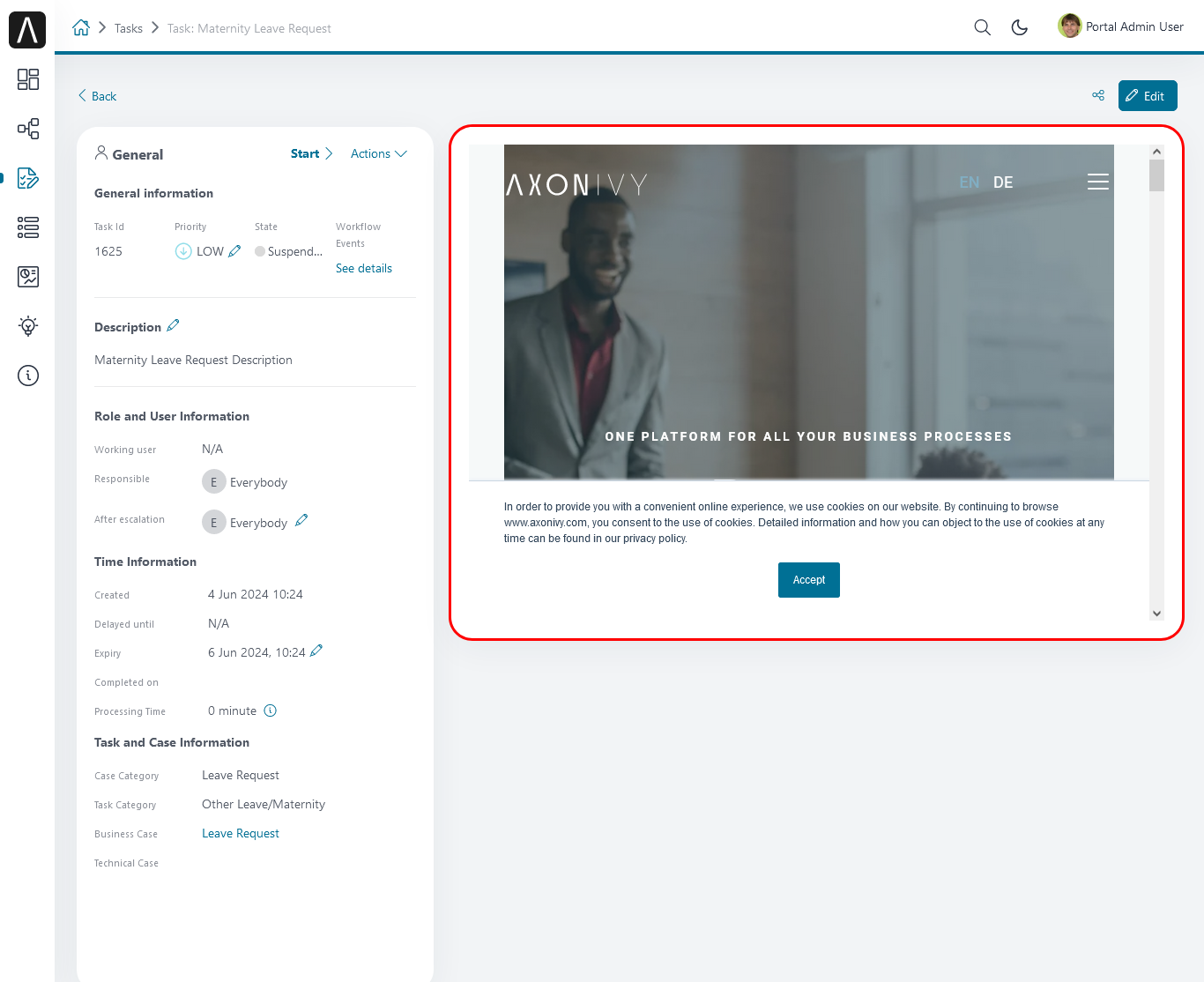Click Other Leave/Maternity task category

[x=264, y=804]
